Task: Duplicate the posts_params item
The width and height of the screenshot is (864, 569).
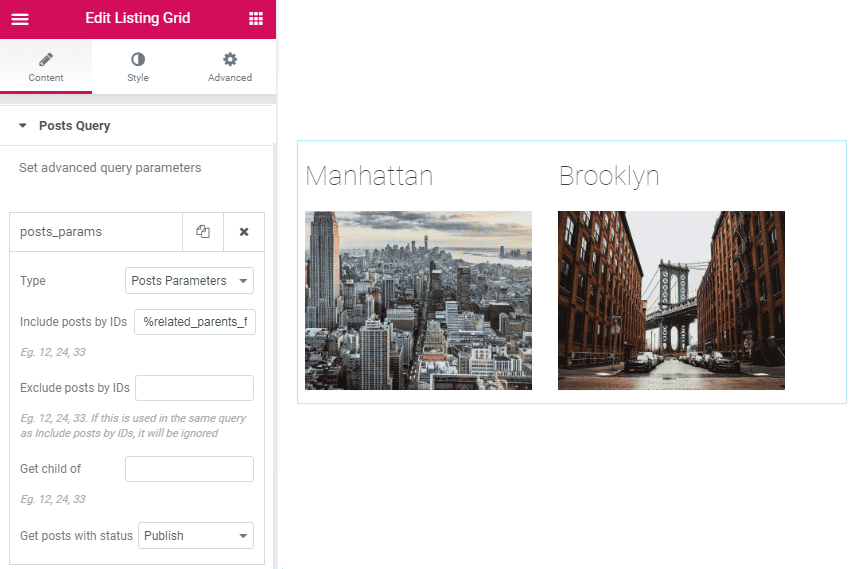Action: pos(203,232)
